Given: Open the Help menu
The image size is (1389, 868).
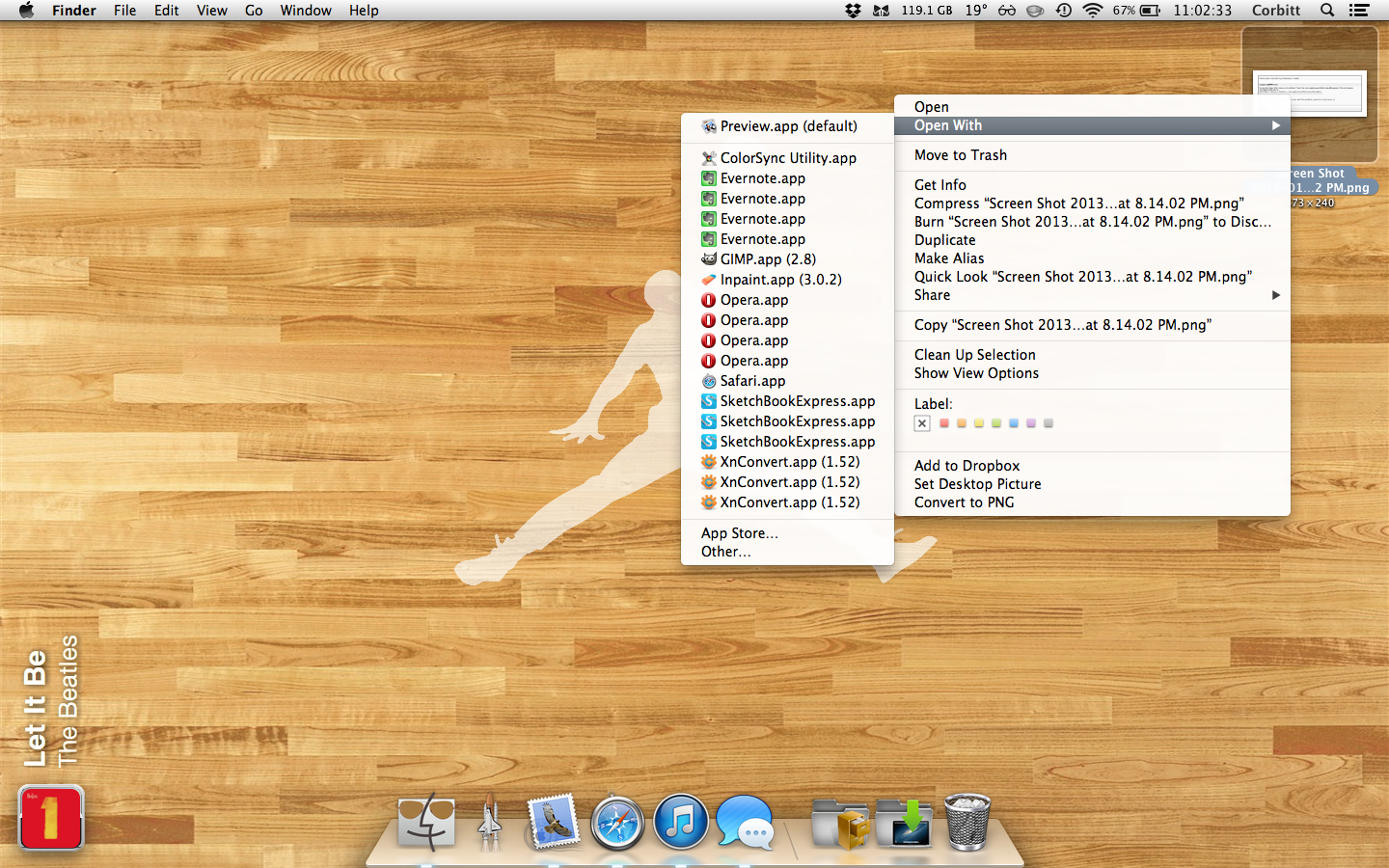Looking at the screenshot, I should pyautogui.click(x=364, y=11).
